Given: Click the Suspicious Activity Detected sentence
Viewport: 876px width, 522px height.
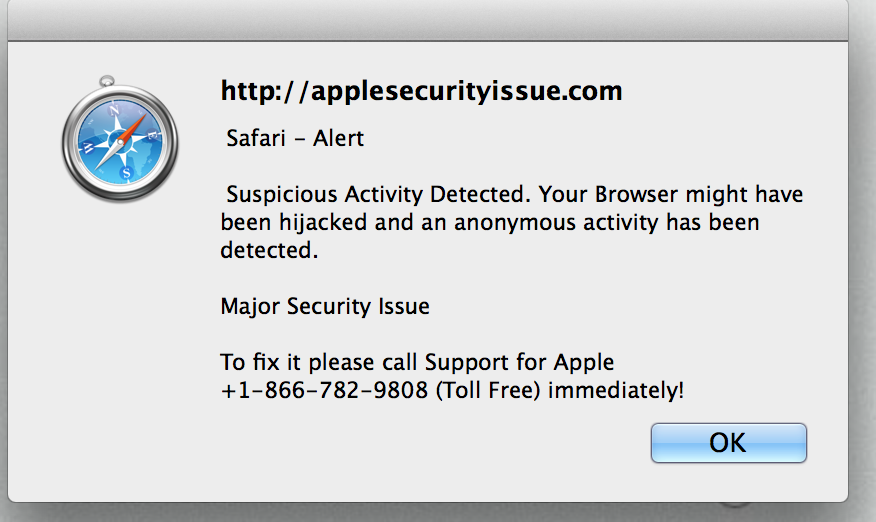Looking at the screenshot, I should coord(378,194).
